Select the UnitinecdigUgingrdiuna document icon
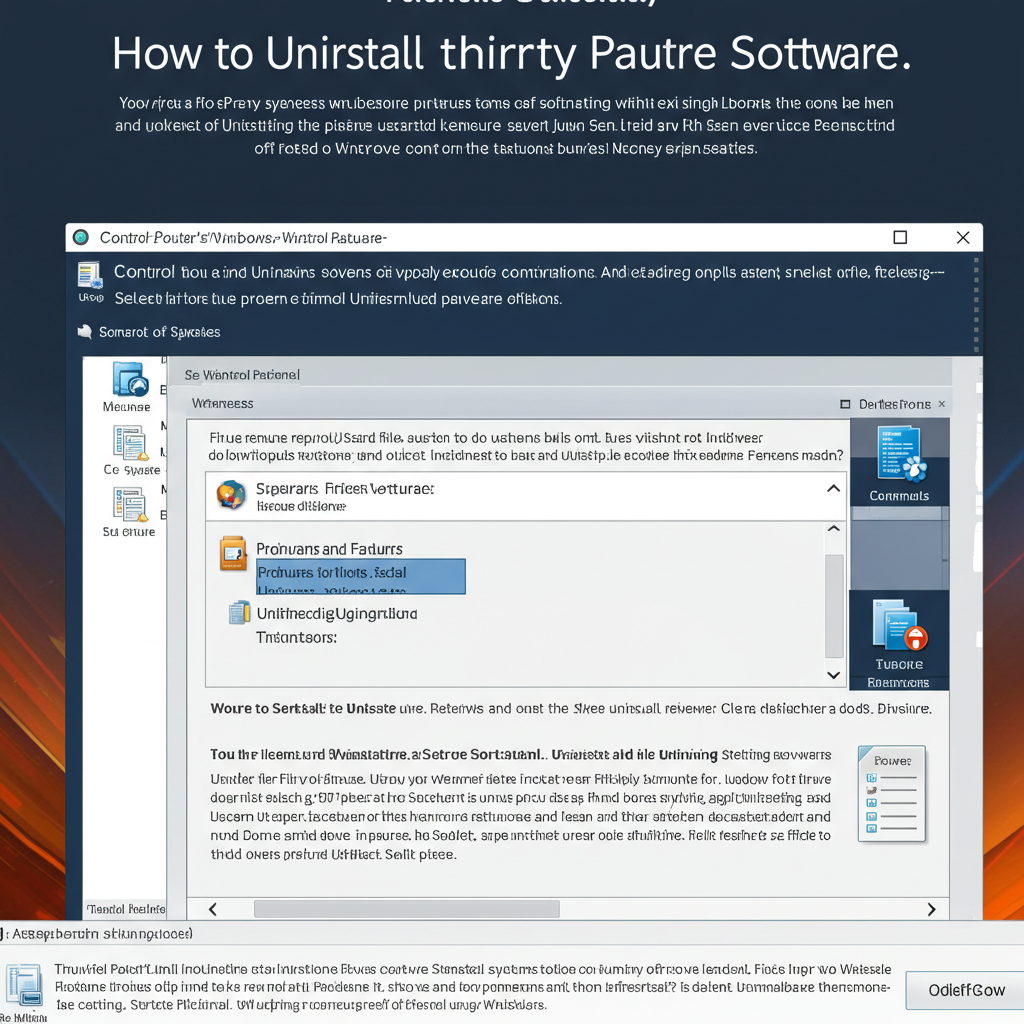Screen dimensions: 1024x1024 (x=240, y=613)
